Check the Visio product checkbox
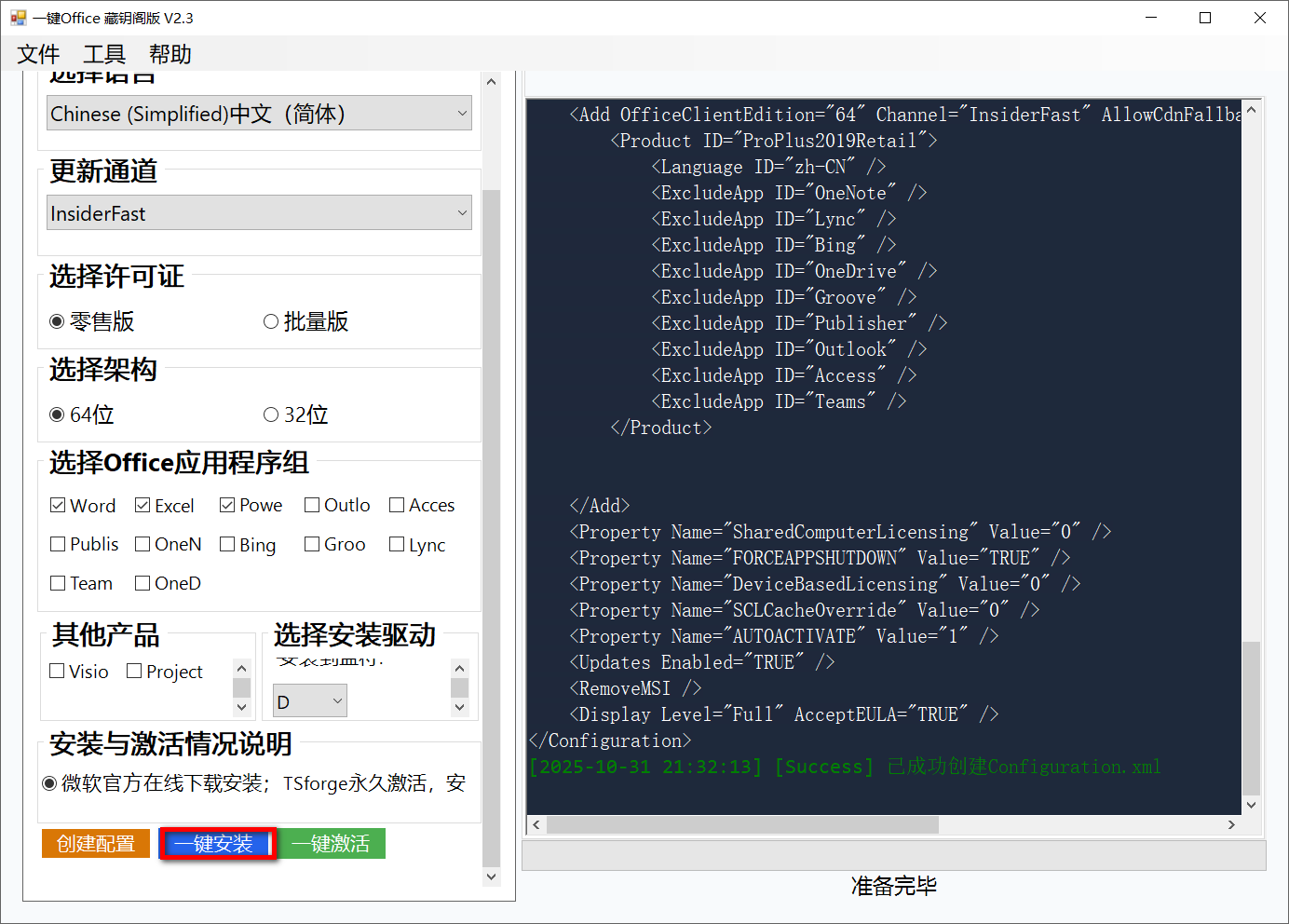This screenshot has width=1289, height=924. [x=57, y=672]
